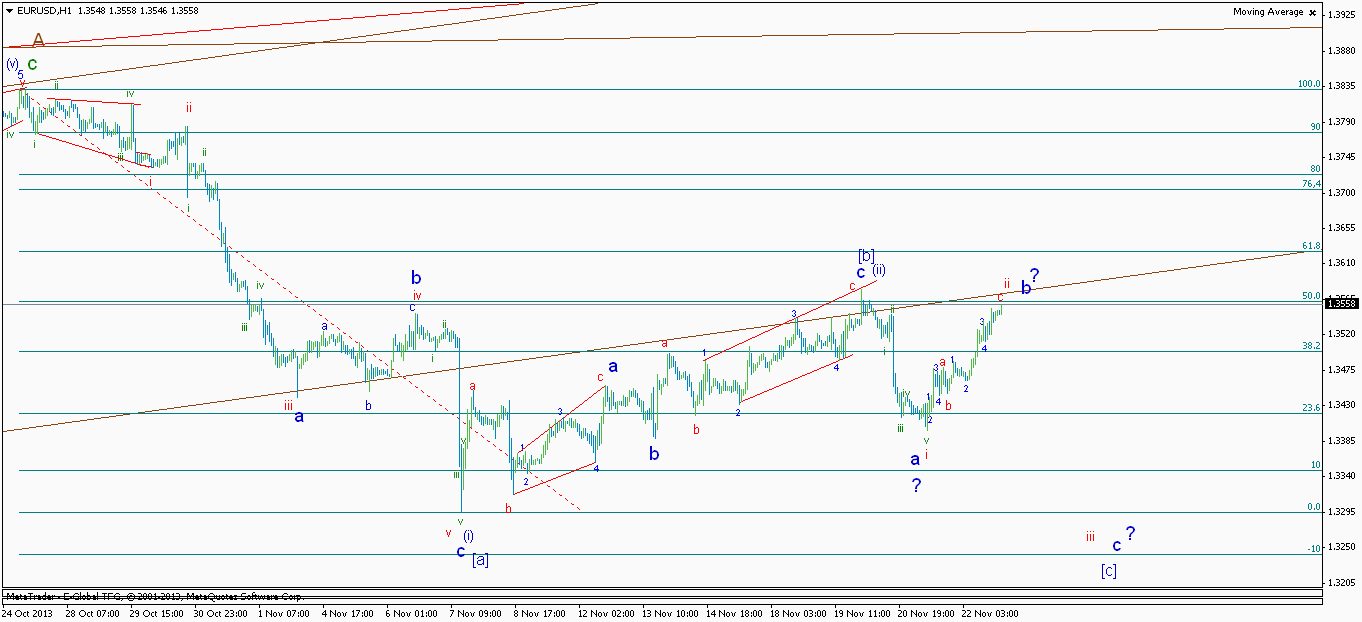The width and height of the screenshot is (1362, 622).
Task: Click the 1.3250 price scale label
Action: (x=1342, y=547)
